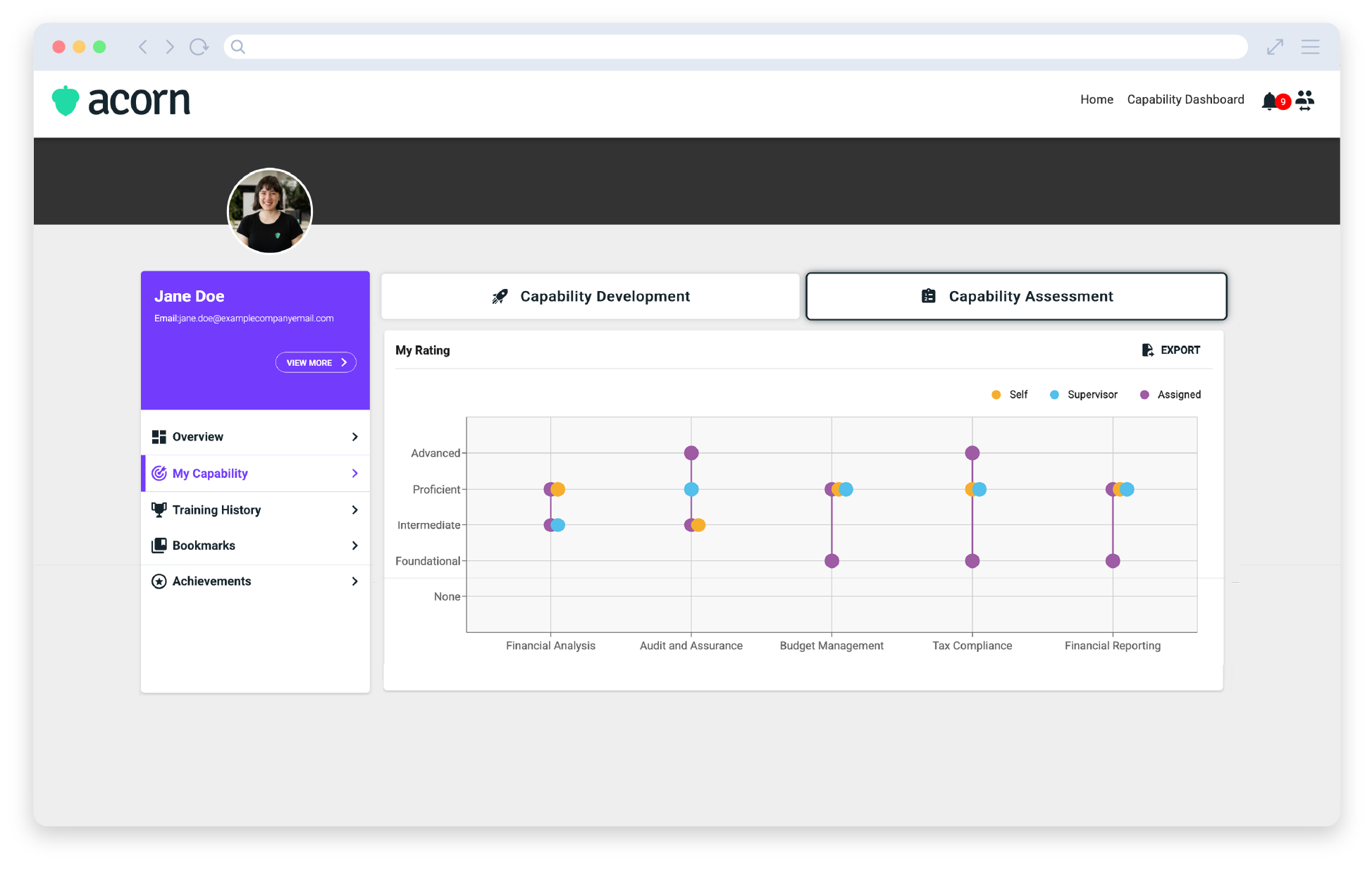Click the notification bell icon
1372x869 pixels.
(x=1270, y=101)
